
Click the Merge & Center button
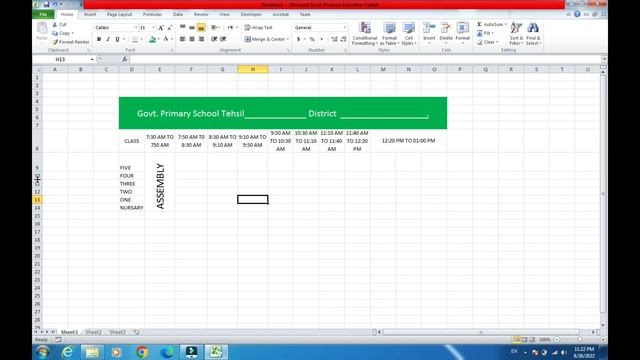click(264, 39)
